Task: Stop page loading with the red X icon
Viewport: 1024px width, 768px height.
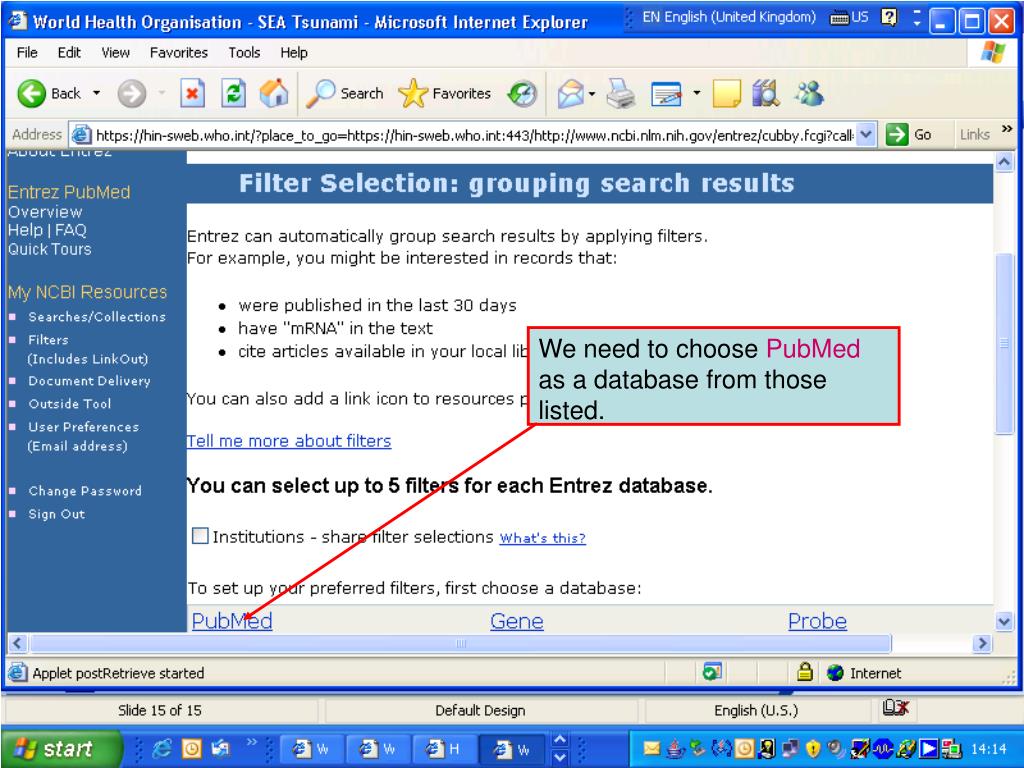Action: click(x=192, y=93)
